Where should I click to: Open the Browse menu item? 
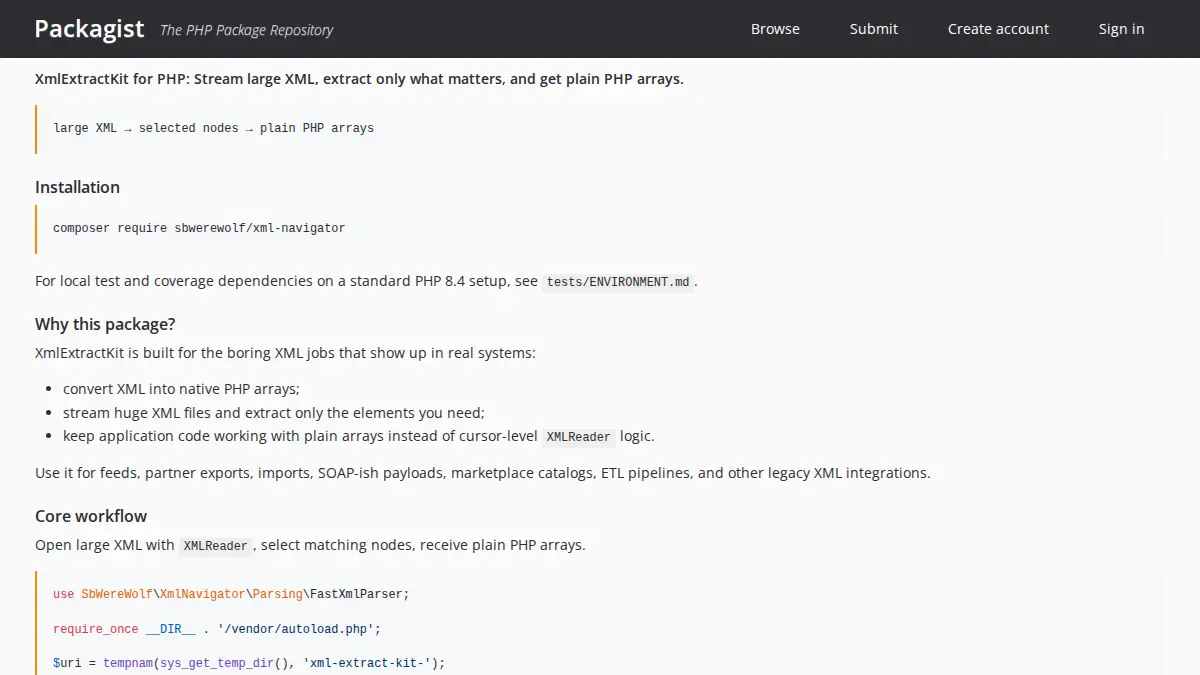(775, 29)
